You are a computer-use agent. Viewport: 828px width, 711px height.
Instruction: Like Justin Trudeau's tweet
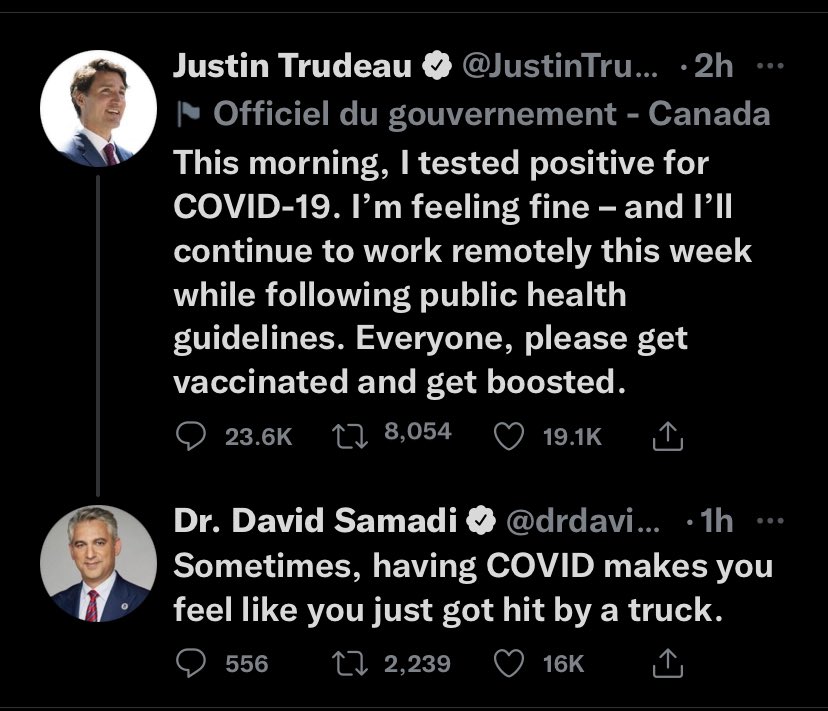(x=510, y=435)
